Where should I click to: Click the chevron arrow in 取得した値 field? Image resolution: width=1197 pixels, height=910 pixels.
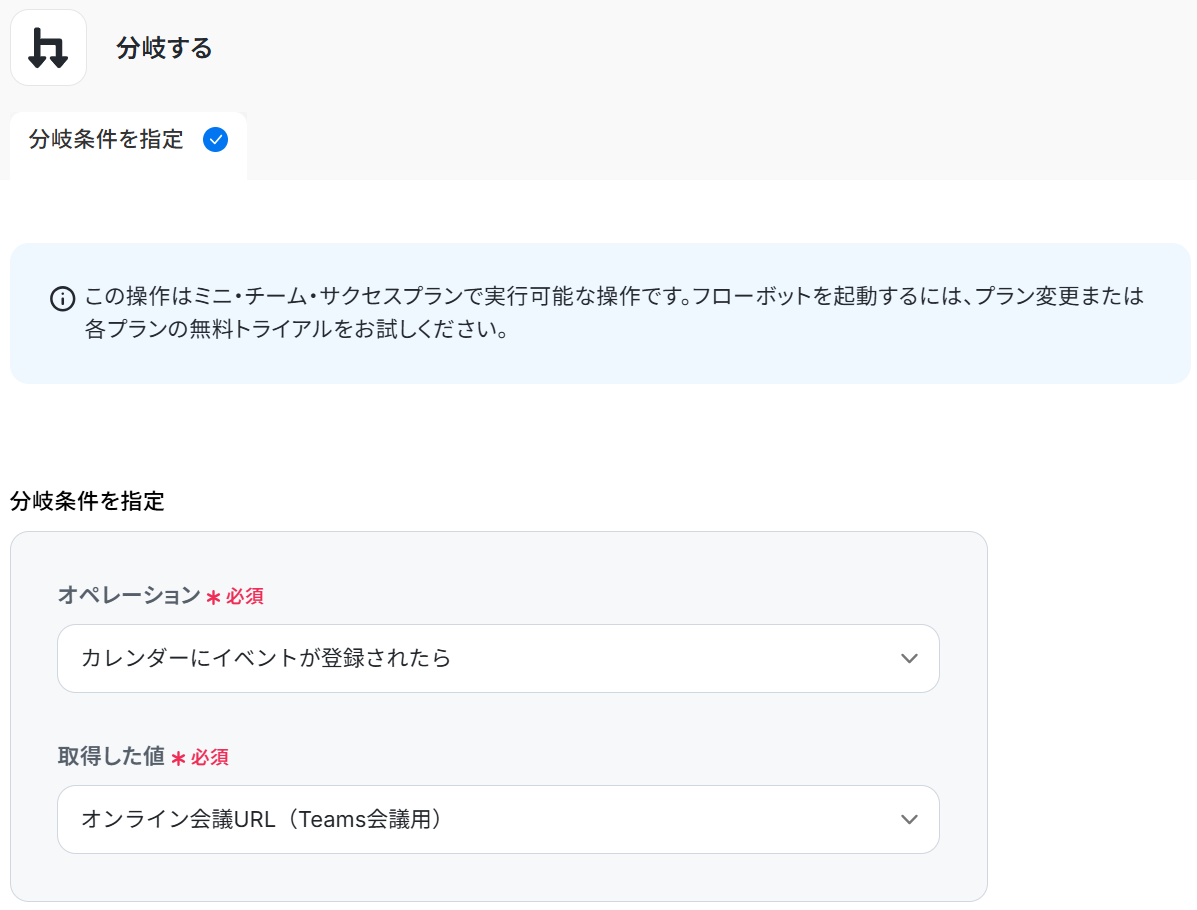909,820
